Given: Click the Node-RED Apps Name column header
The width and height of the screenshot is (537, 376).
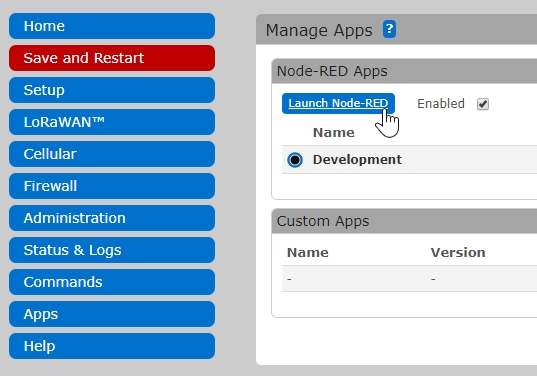Looking at the screenshot, I should point(334,133).
